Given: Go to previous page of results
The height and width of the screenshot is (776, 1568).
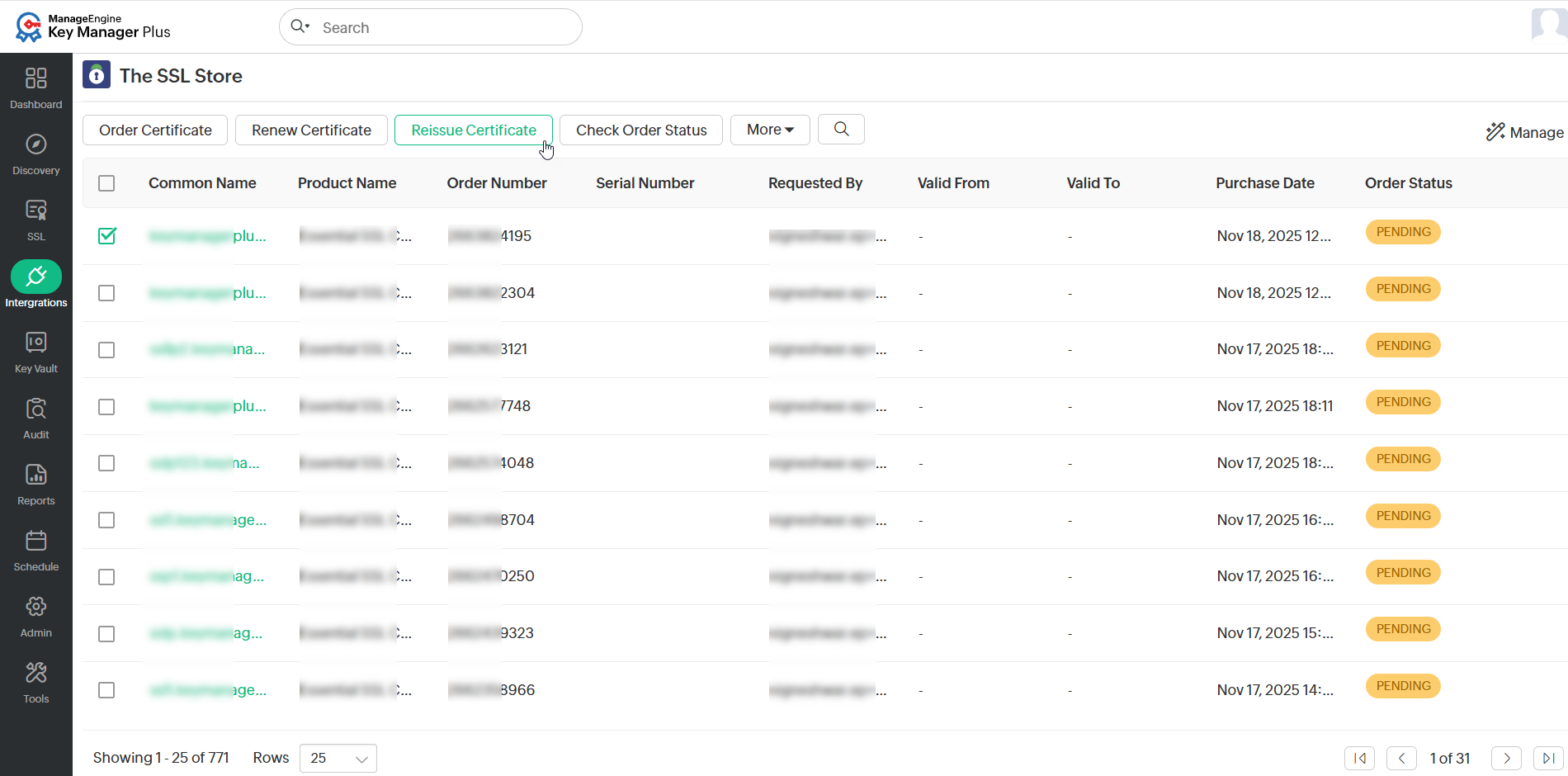Looking at the screenshot, I should click(x=1401, y=758).
